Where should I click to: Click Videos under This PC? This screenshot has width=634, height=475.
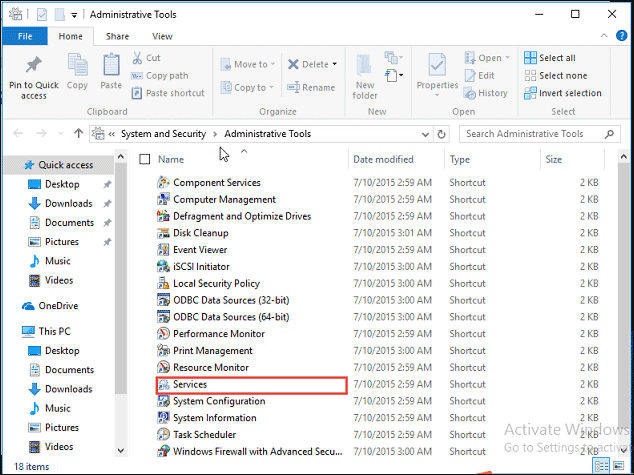point(59,447)
